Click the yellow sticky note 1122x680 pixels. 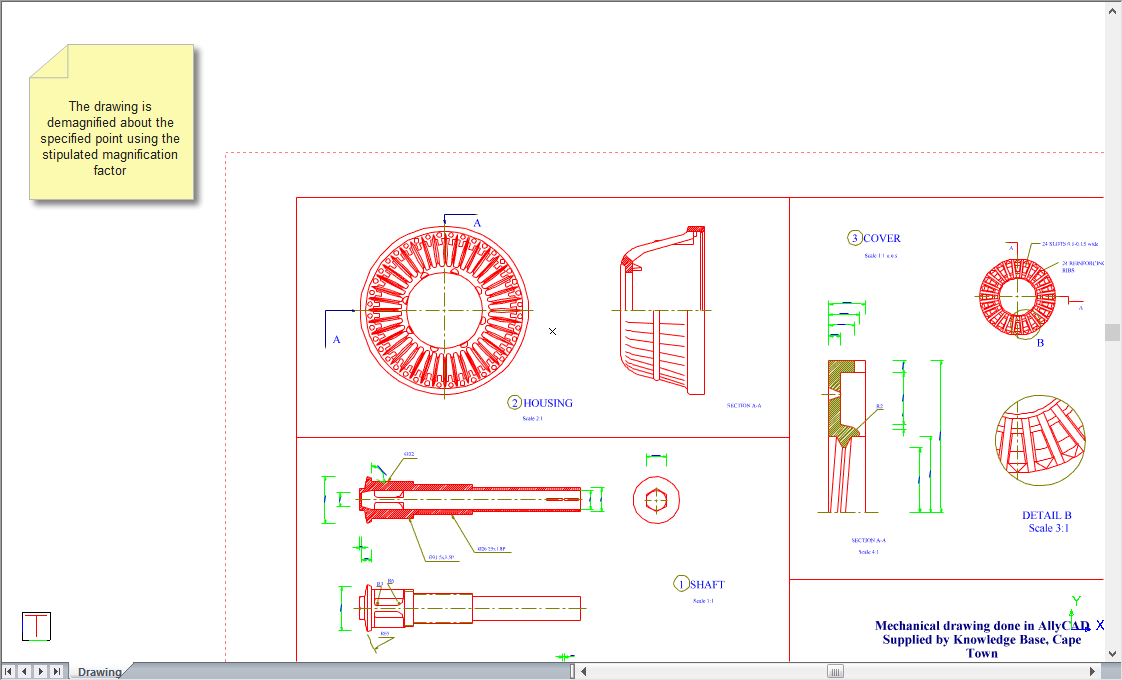[111, 123]
